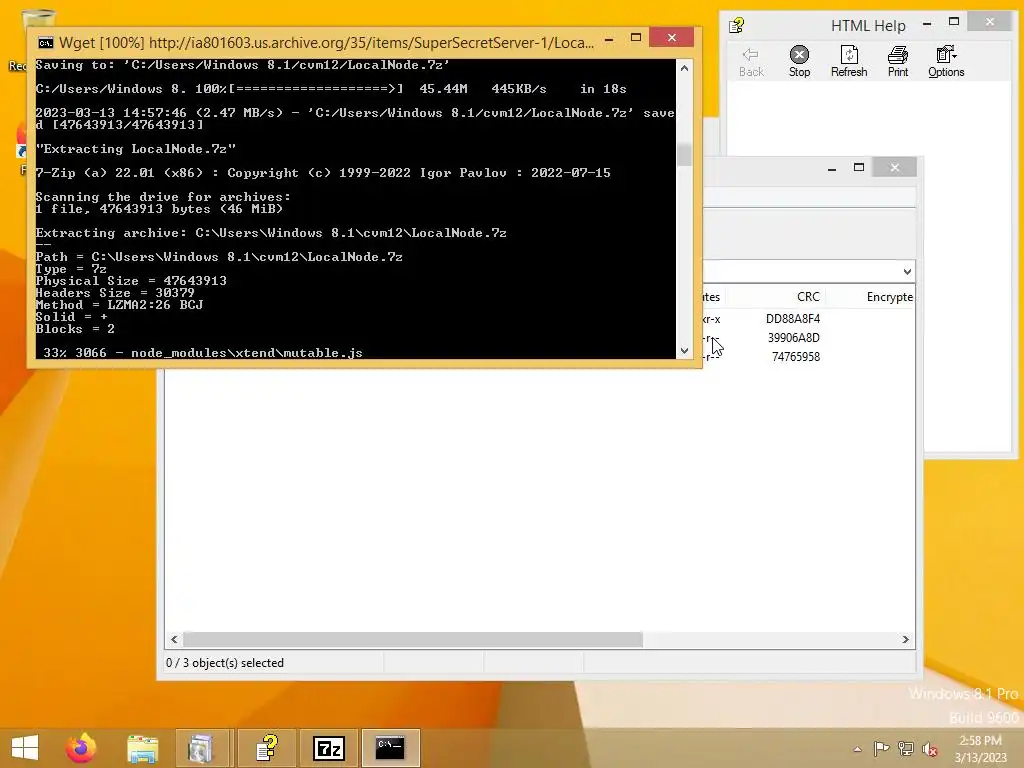This screenshot has width=1024, height=768.
Task: Minimize the Wget console window
Action: pyautogui.click(x=609, y=39)
